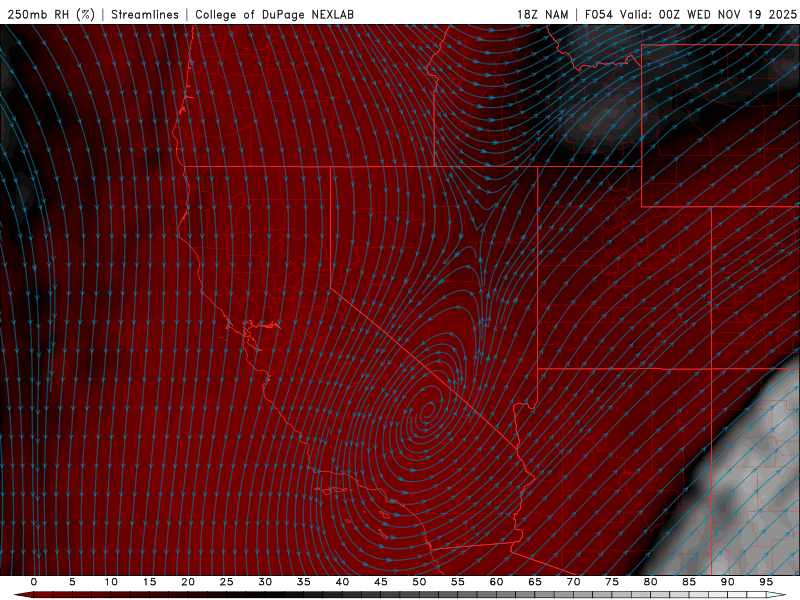Click the '10' value on the color scale
This screenshot has width=800, height=600.
coord(111,582)
